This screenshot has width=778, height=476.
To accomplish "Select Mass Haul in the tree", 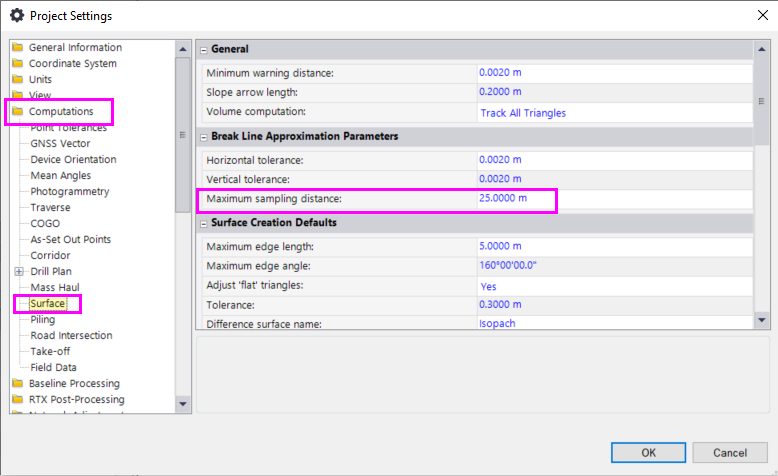I will [55, 288].
